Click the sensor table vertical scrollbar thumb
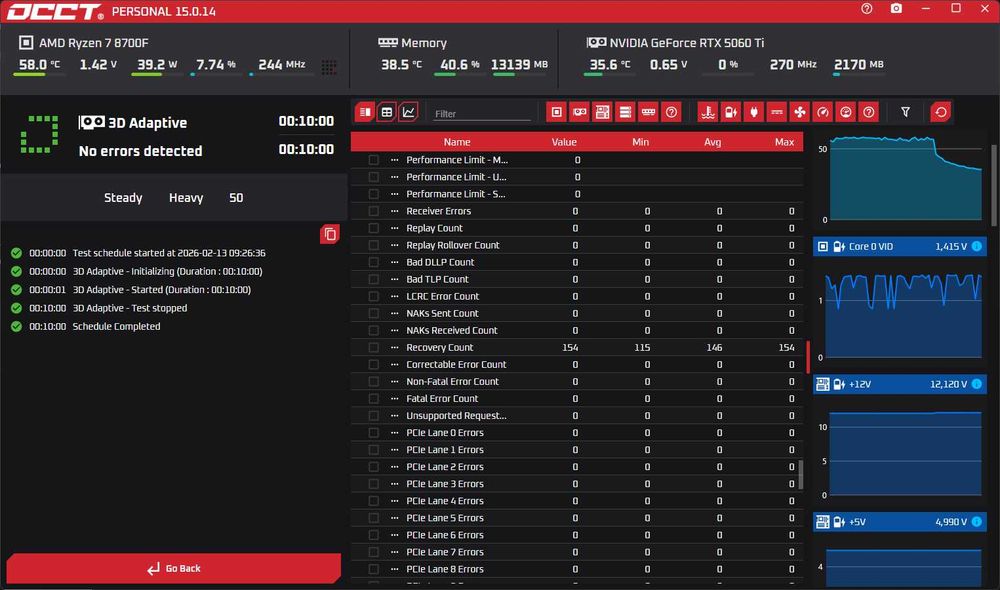1000x590 pixels. click(x=800, y=474)
